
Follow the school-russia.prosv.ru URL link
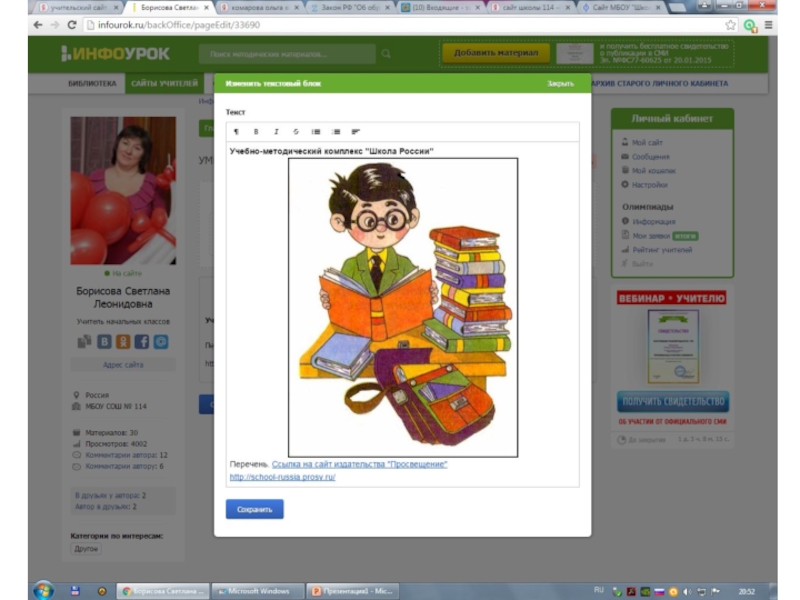(x=282, y=477)
